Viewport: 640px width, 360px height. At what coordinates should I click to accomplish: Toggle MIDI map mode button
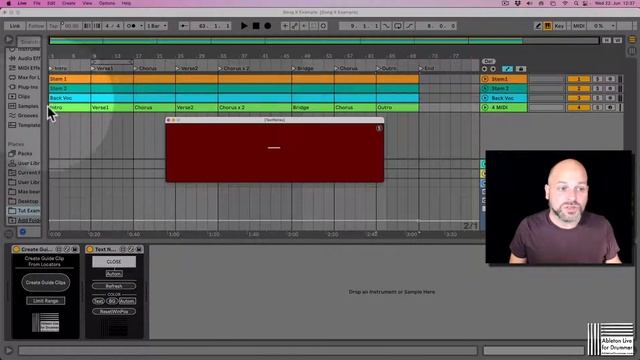tap(579, 26)
